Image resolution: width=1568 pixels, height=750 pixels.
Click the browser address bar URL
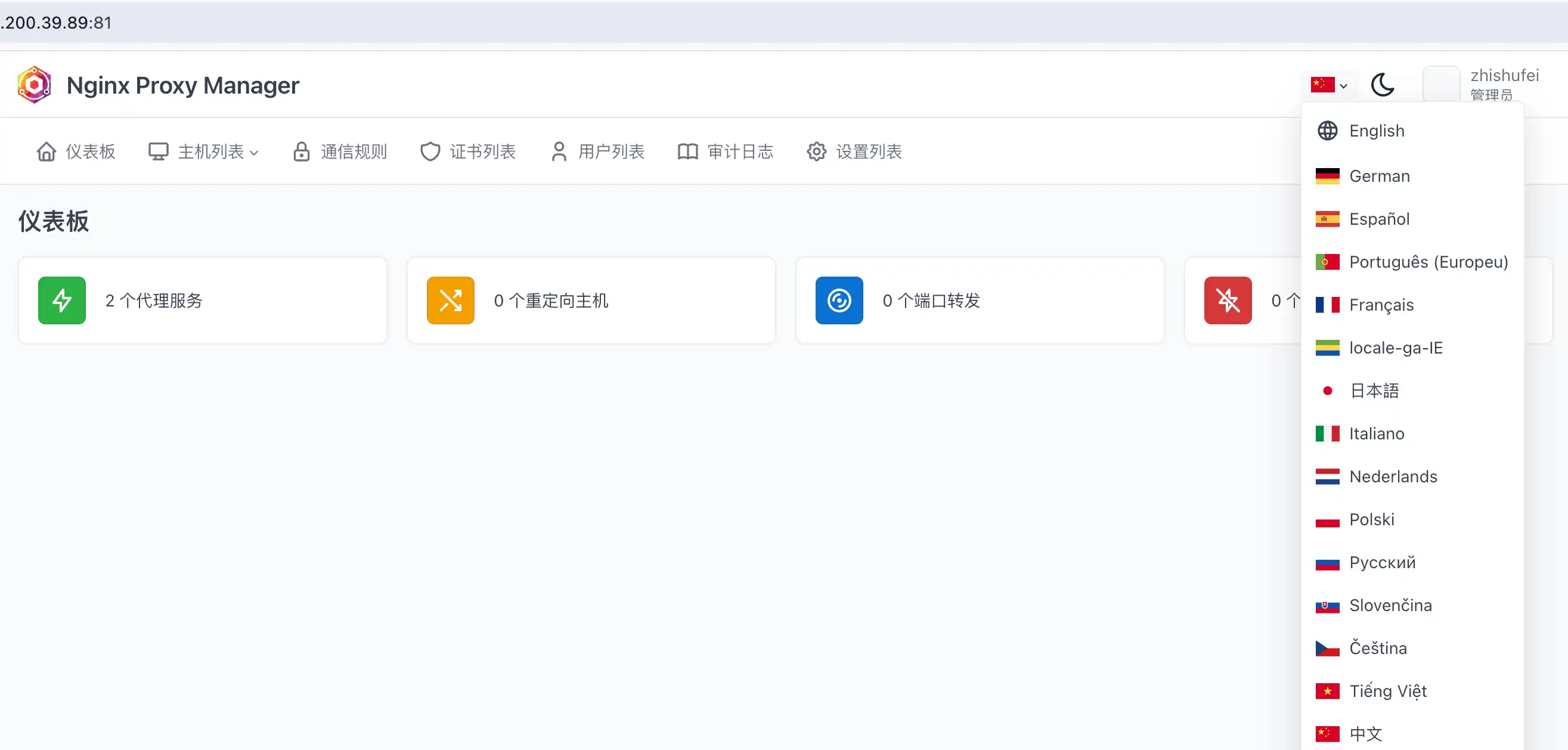tap(57, 23)
